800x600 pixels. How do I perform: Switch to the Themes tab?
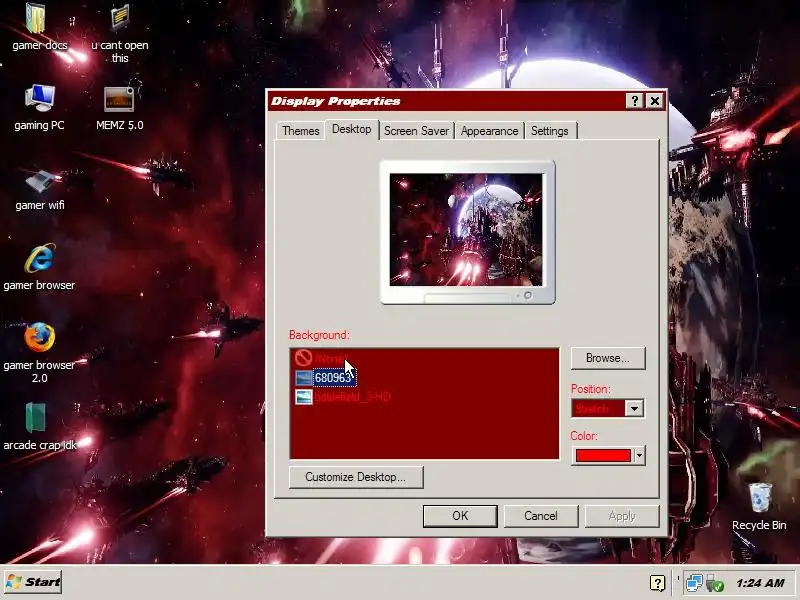coord(301,131)
